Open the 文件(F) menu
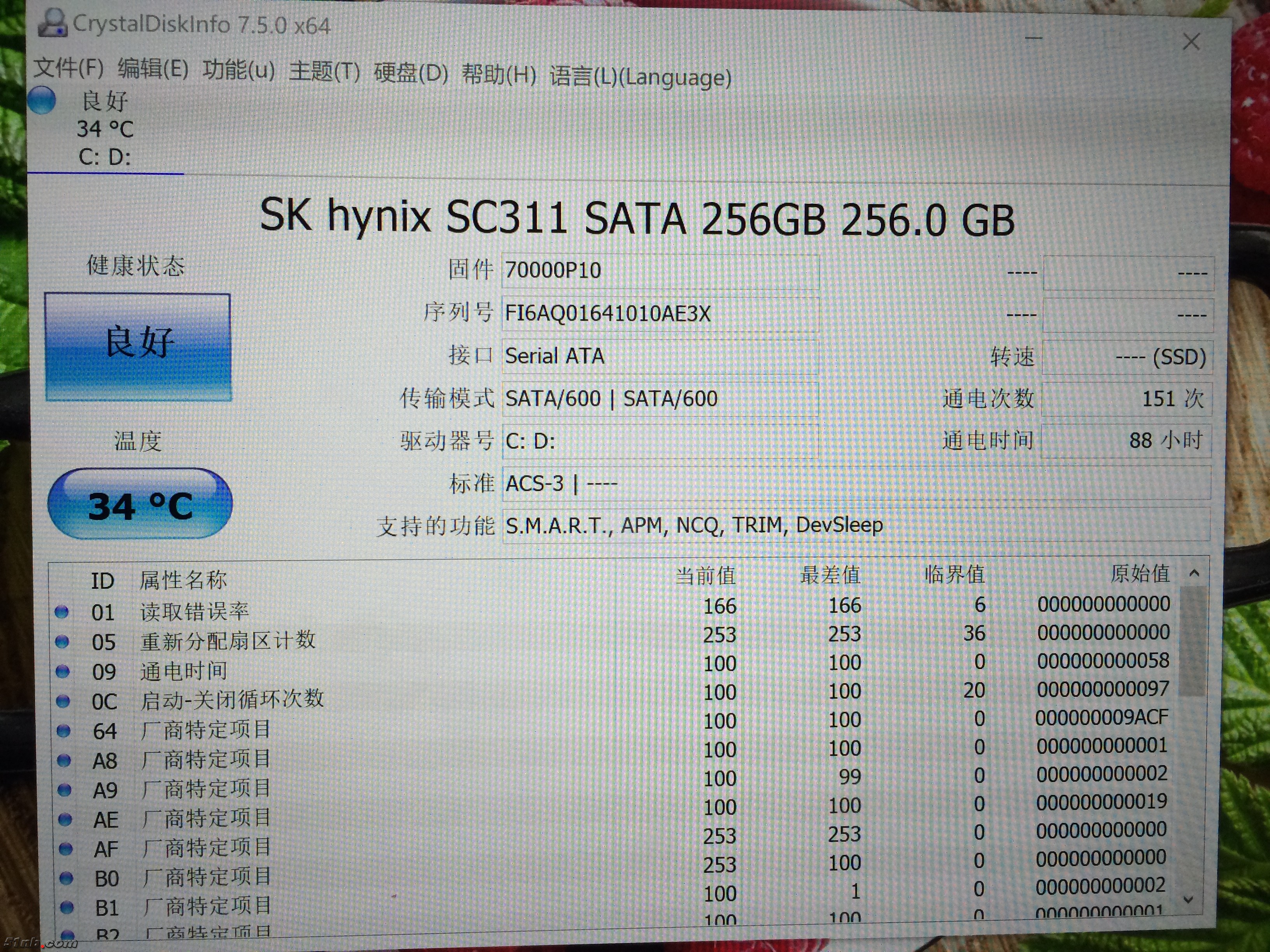The width and height of the screenshot is (1270, 952). pos(68,68)
